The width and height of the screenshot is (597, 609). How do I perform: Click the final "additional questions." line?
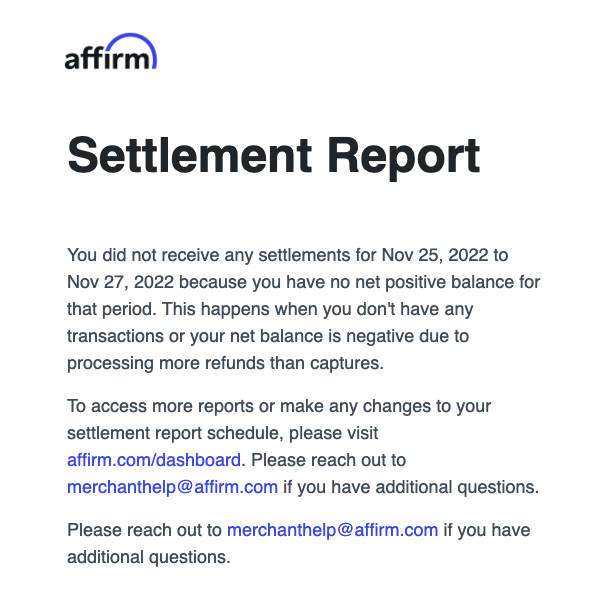pos(149,557)
